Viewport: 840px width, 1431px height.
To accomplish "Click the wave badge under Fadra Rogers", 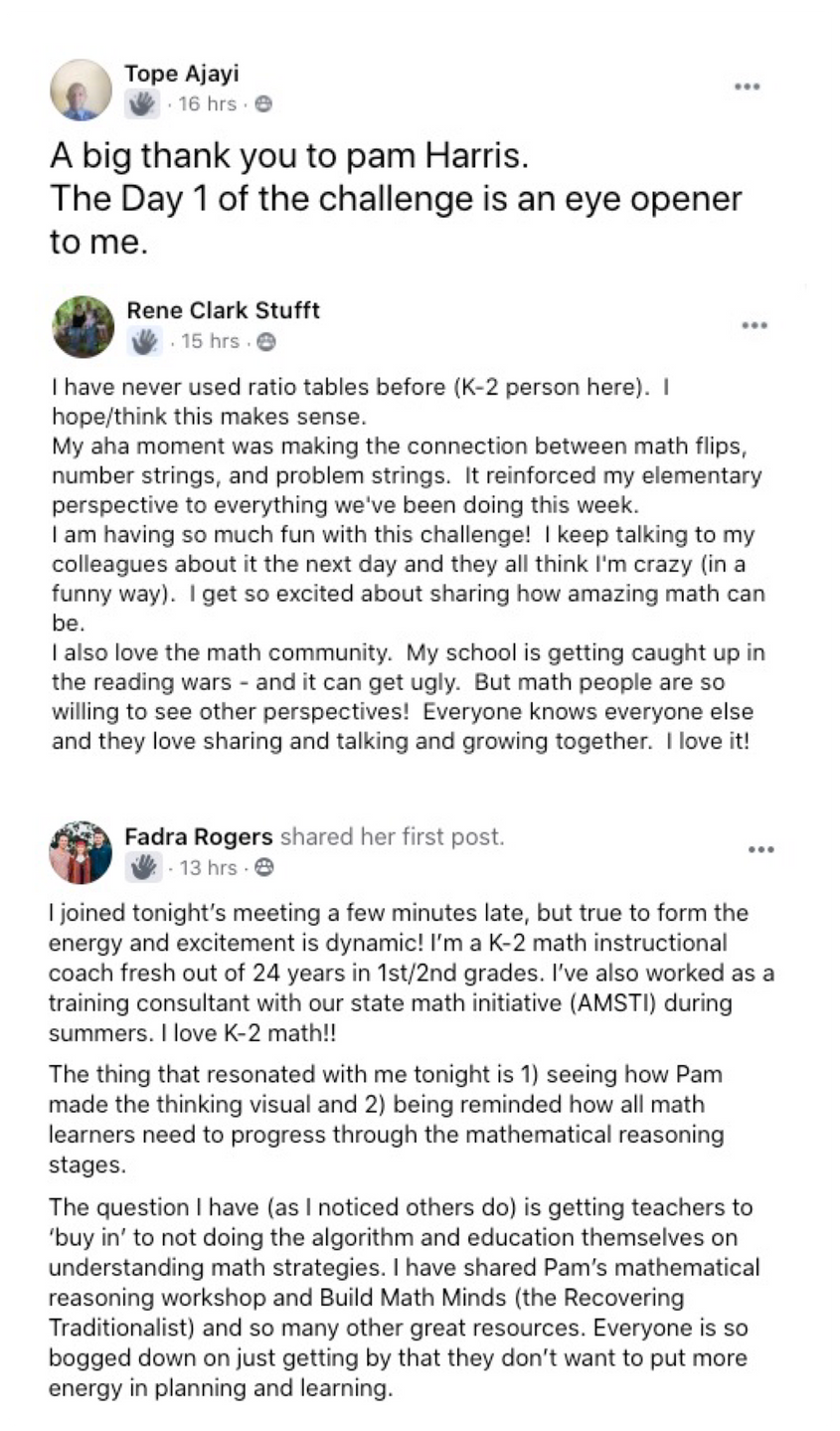I will [142, 867].
